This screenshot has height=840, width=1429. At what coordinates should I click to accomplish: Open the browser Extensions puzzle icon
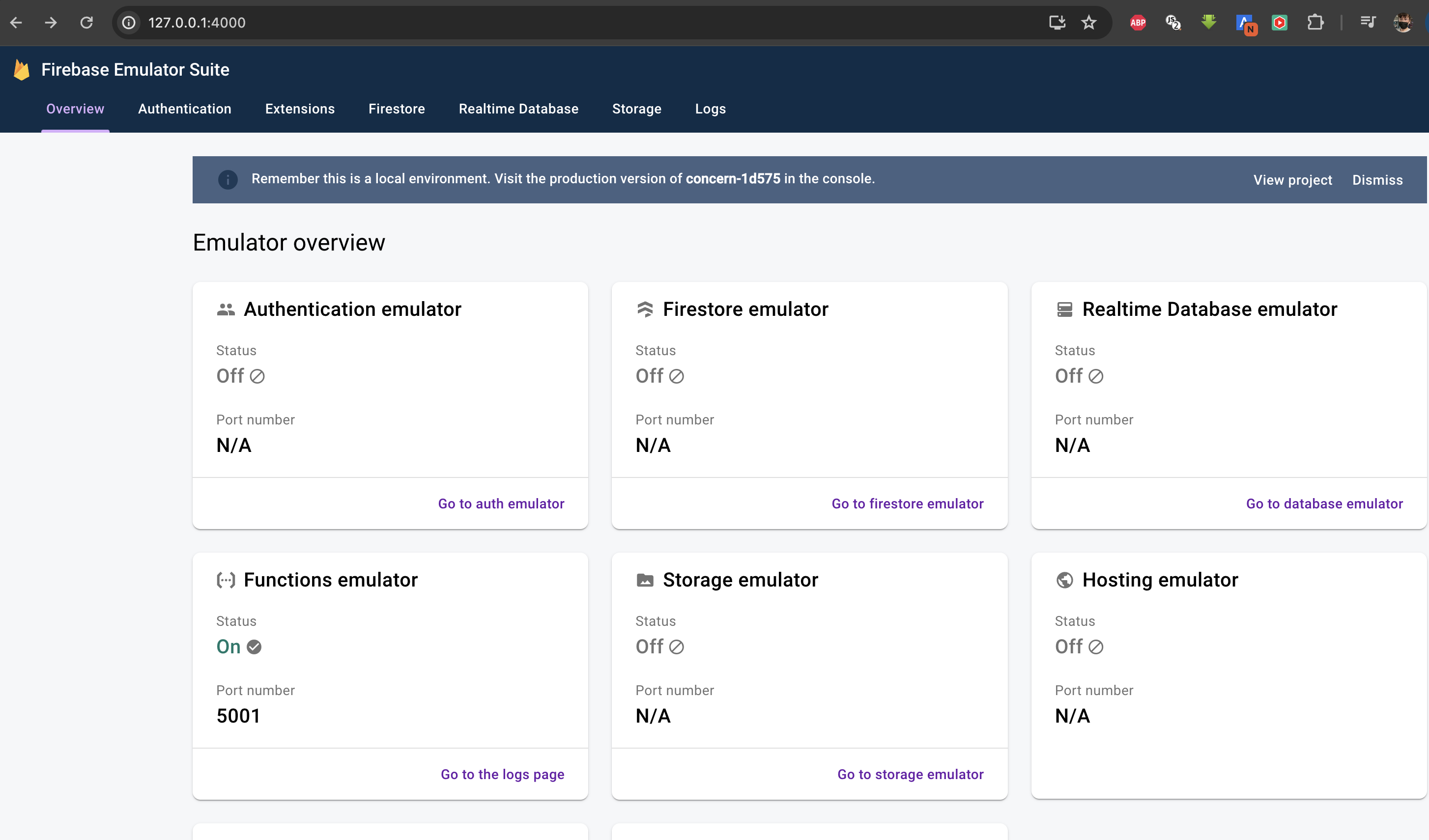(1315, 23)
